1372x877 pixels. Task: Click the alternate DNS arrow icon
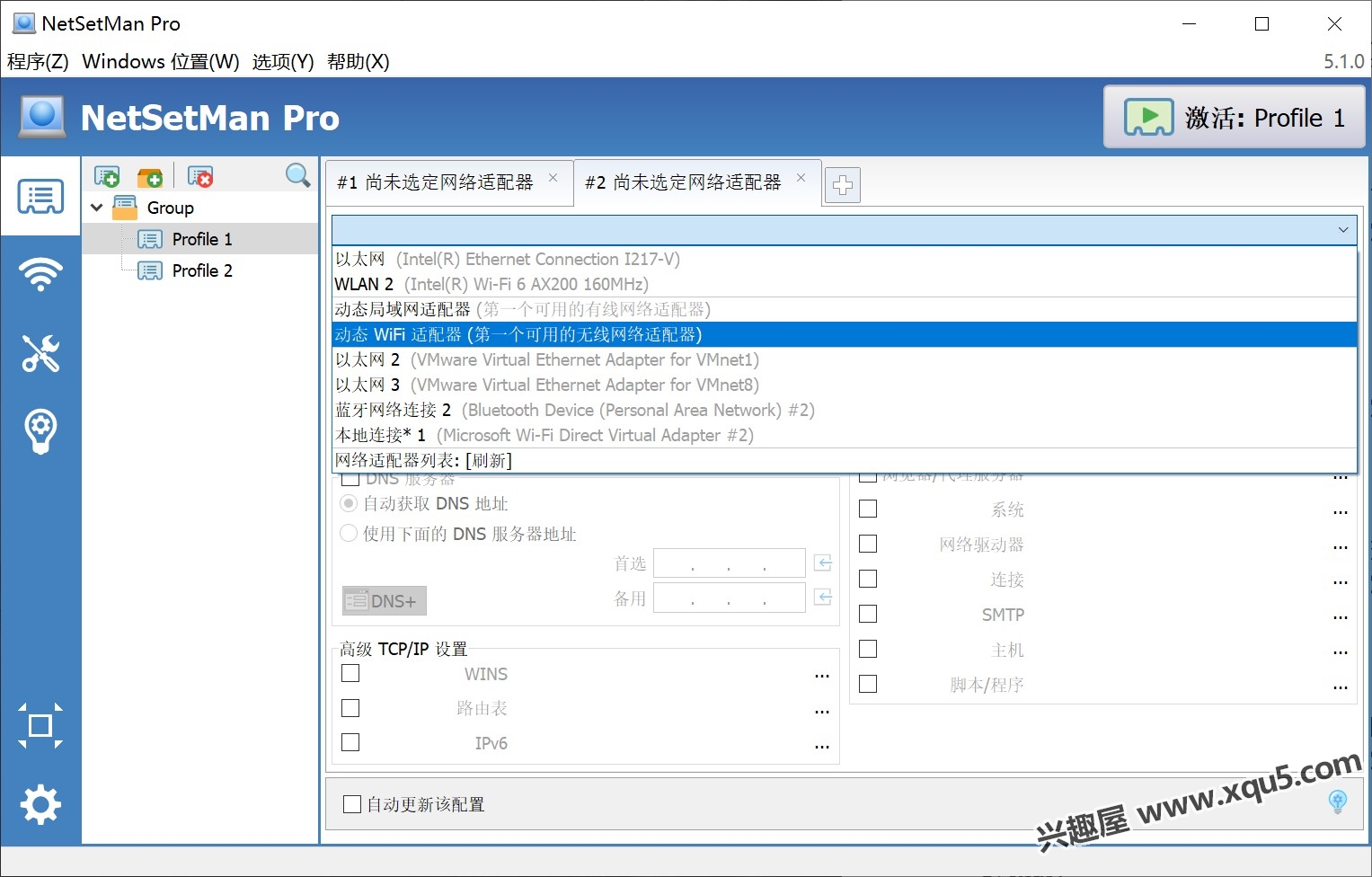click(823, 597)
